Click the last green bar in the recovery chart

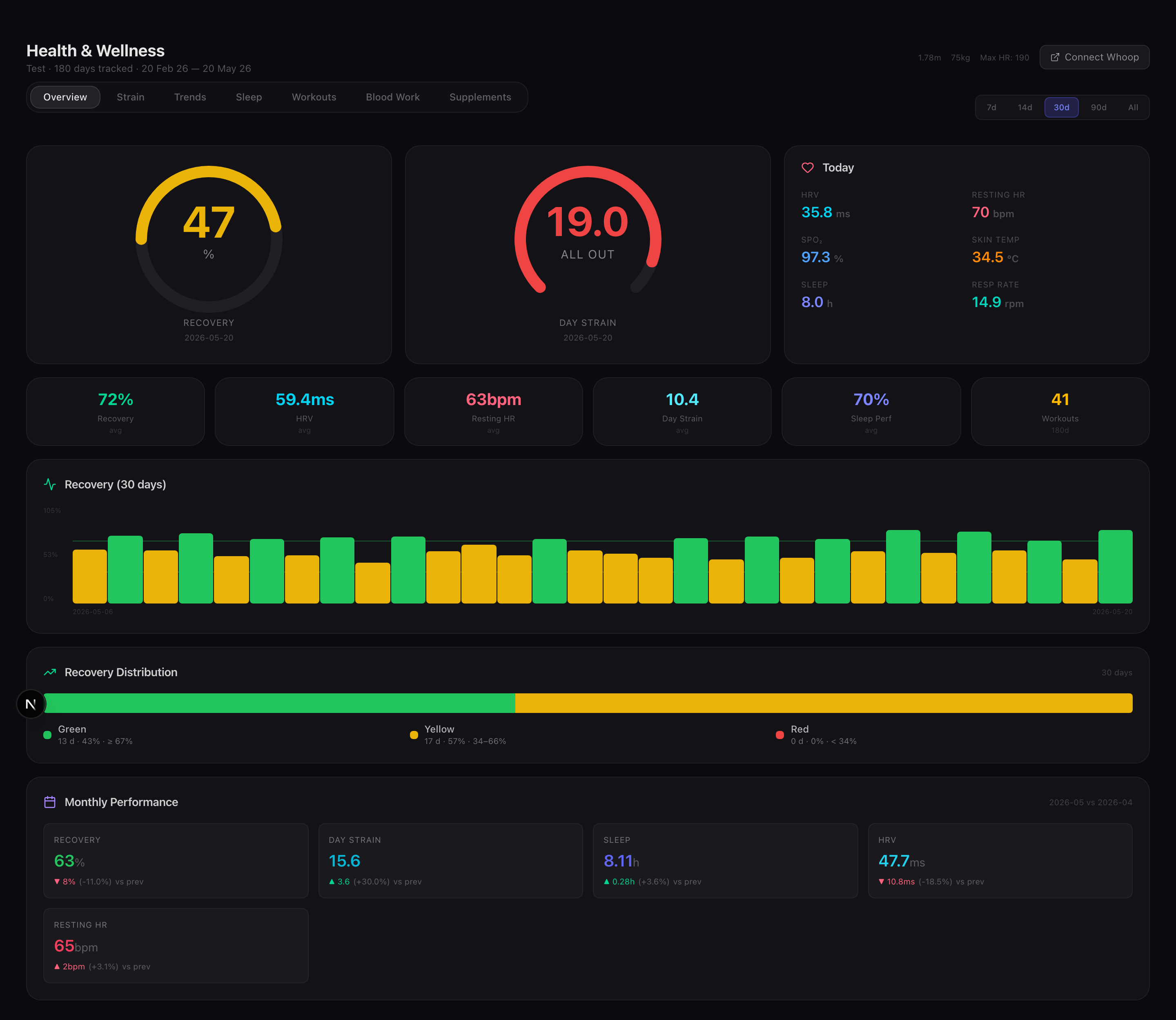click(1116, 567)
